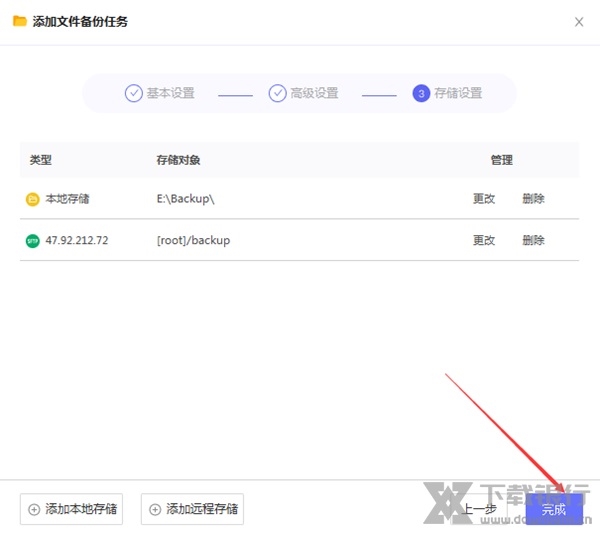Click 更改 for the [root]/backup row

[x=484, y=240]
